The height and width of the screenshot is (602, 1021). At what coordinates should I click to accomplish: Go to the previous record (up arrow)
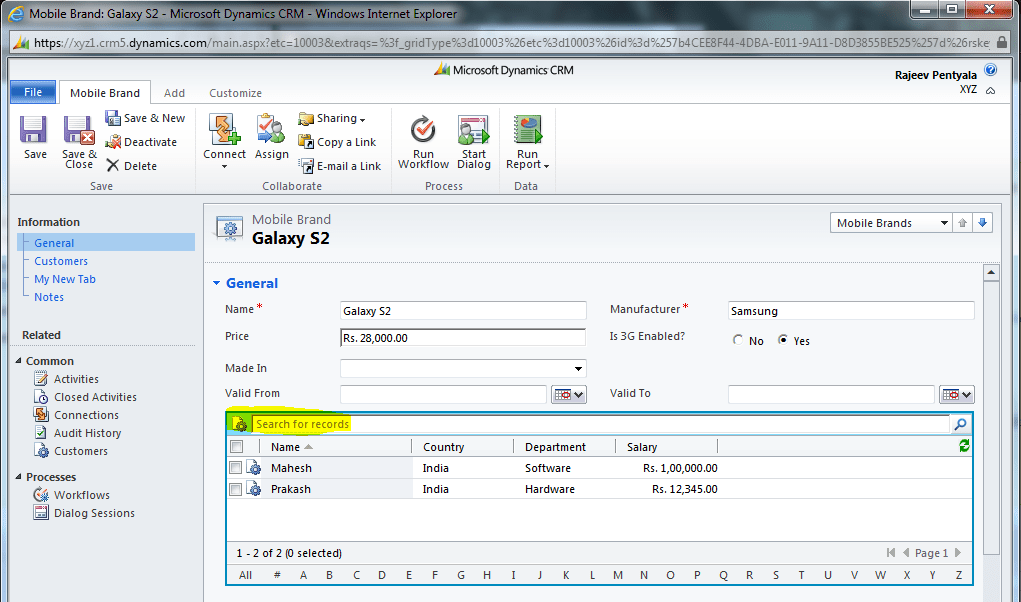(962, 223)
